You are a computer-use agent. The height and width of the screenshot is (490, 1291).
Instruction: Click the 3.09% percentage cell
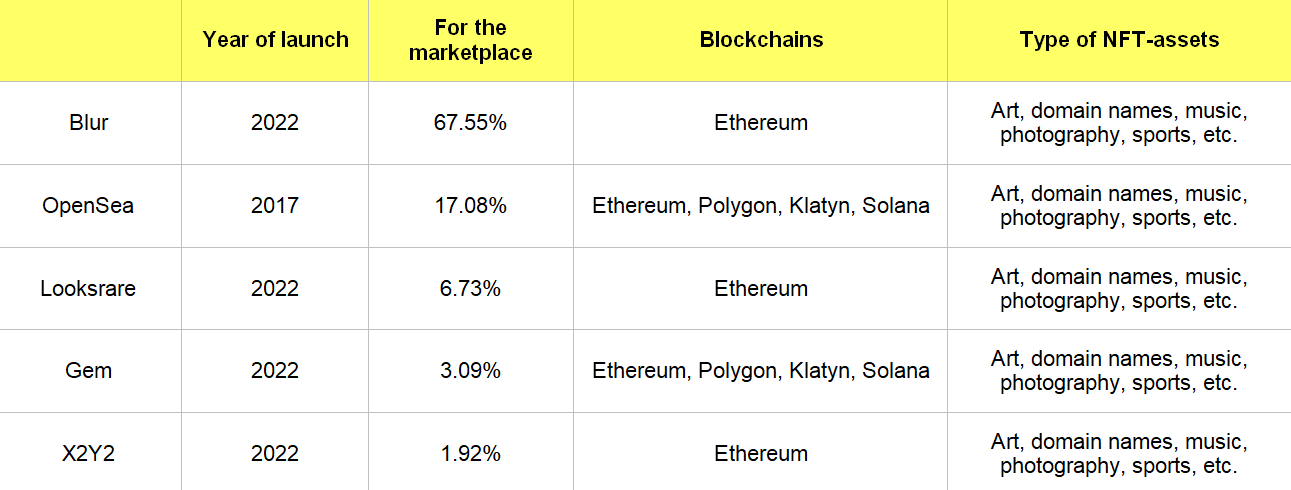[471, 371]
